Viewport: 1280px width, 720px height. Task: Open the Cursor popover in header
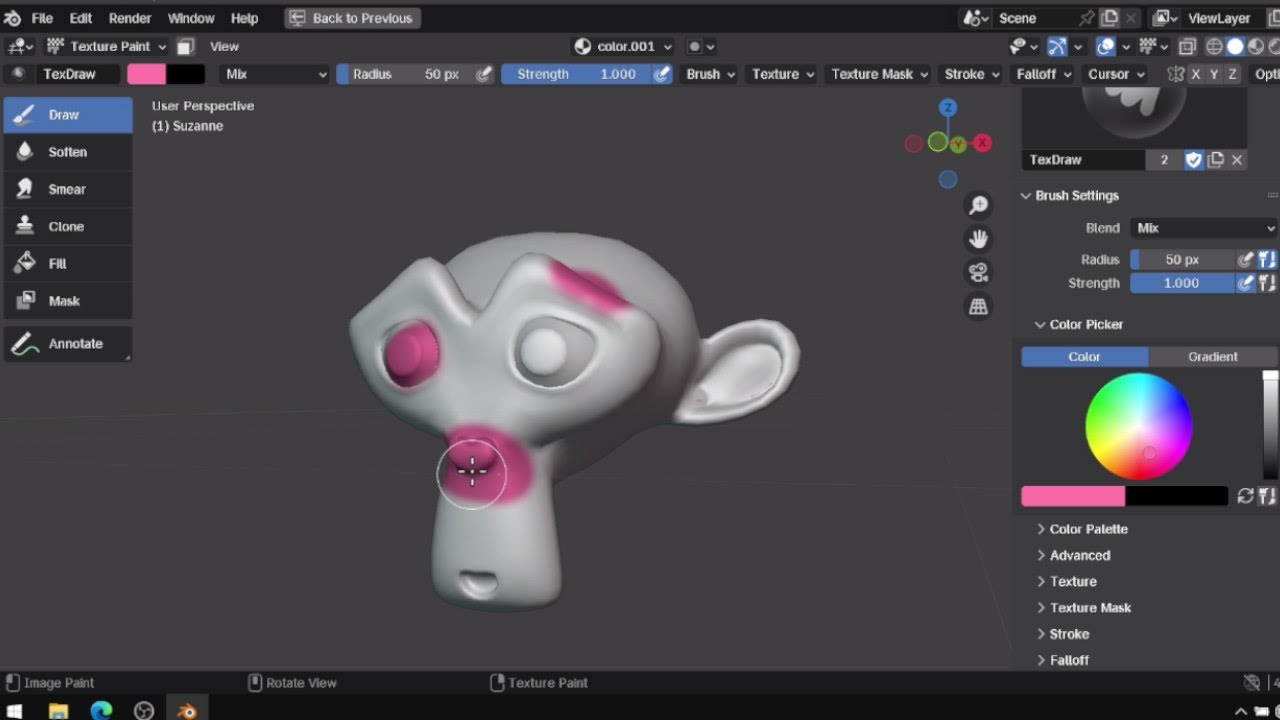[1116, 74]
